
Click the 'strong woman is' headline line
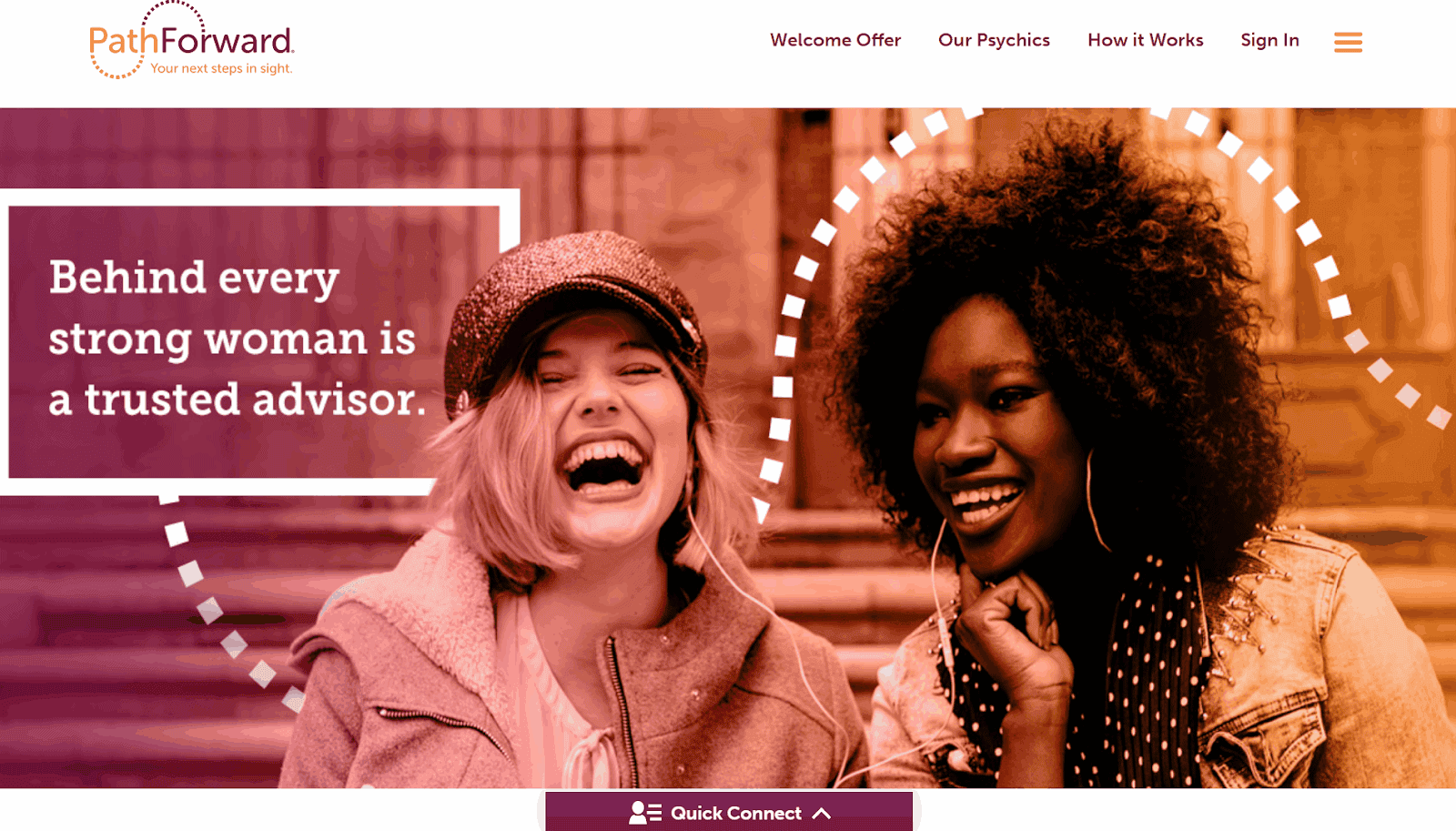click(232, 339)
